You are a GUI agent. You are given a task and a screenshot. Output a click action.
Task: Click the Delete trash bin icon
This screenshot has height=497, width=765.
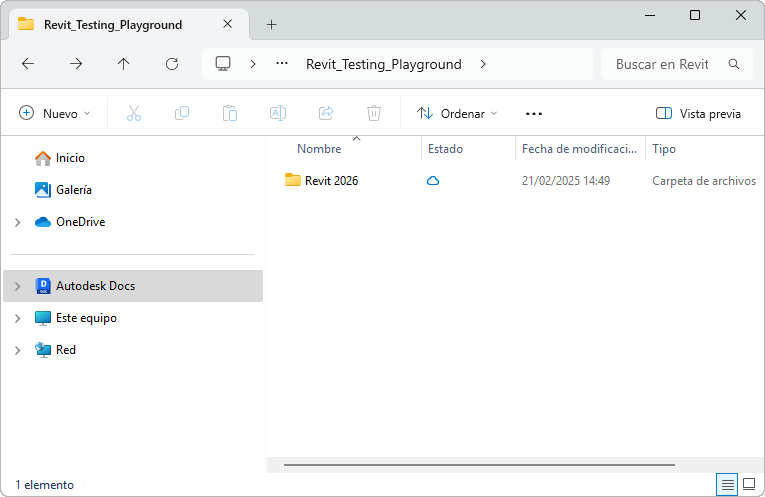(374, 114)
